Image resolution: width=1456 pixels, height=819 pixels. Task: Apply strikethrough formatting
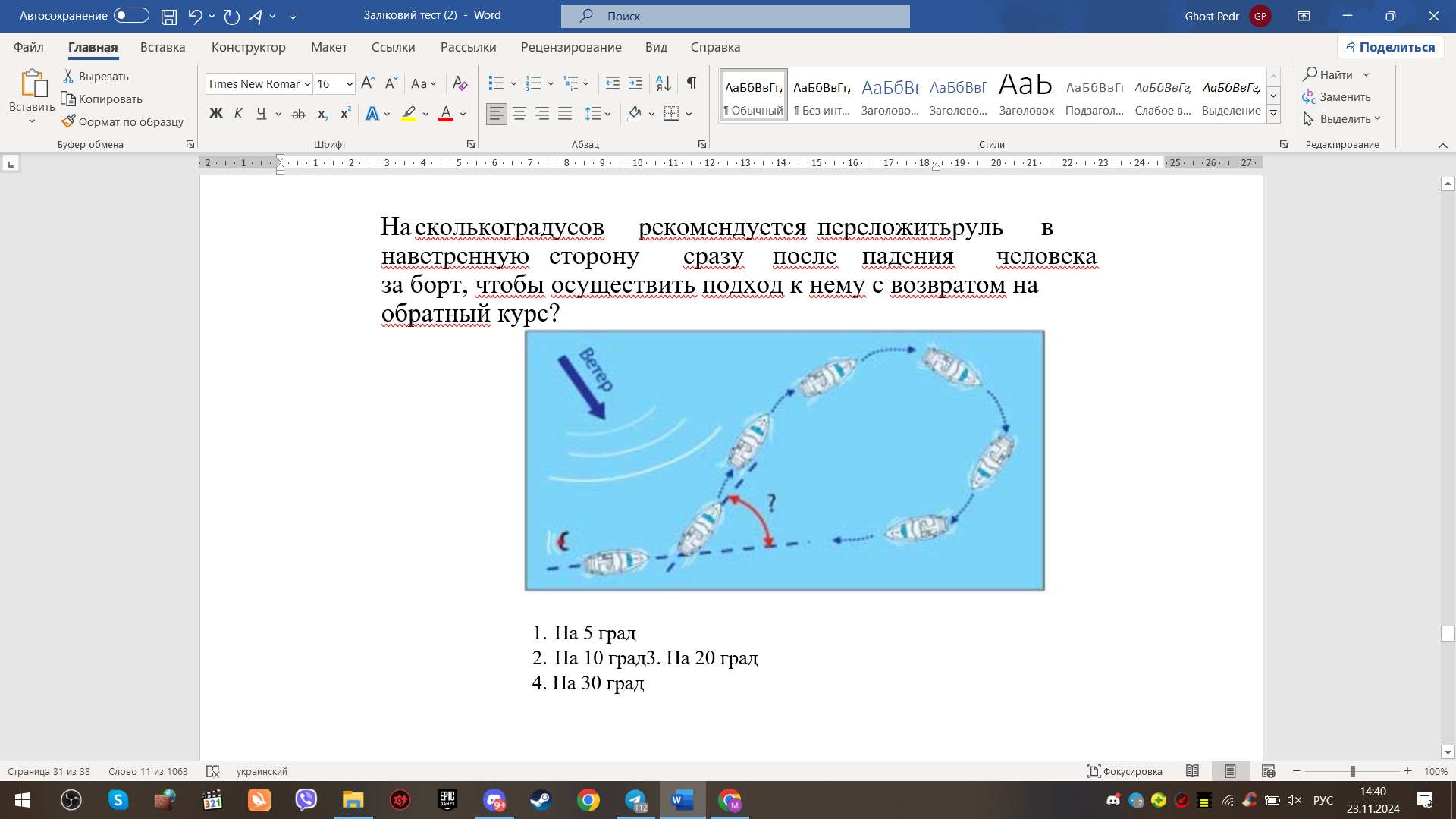[299, 114]
